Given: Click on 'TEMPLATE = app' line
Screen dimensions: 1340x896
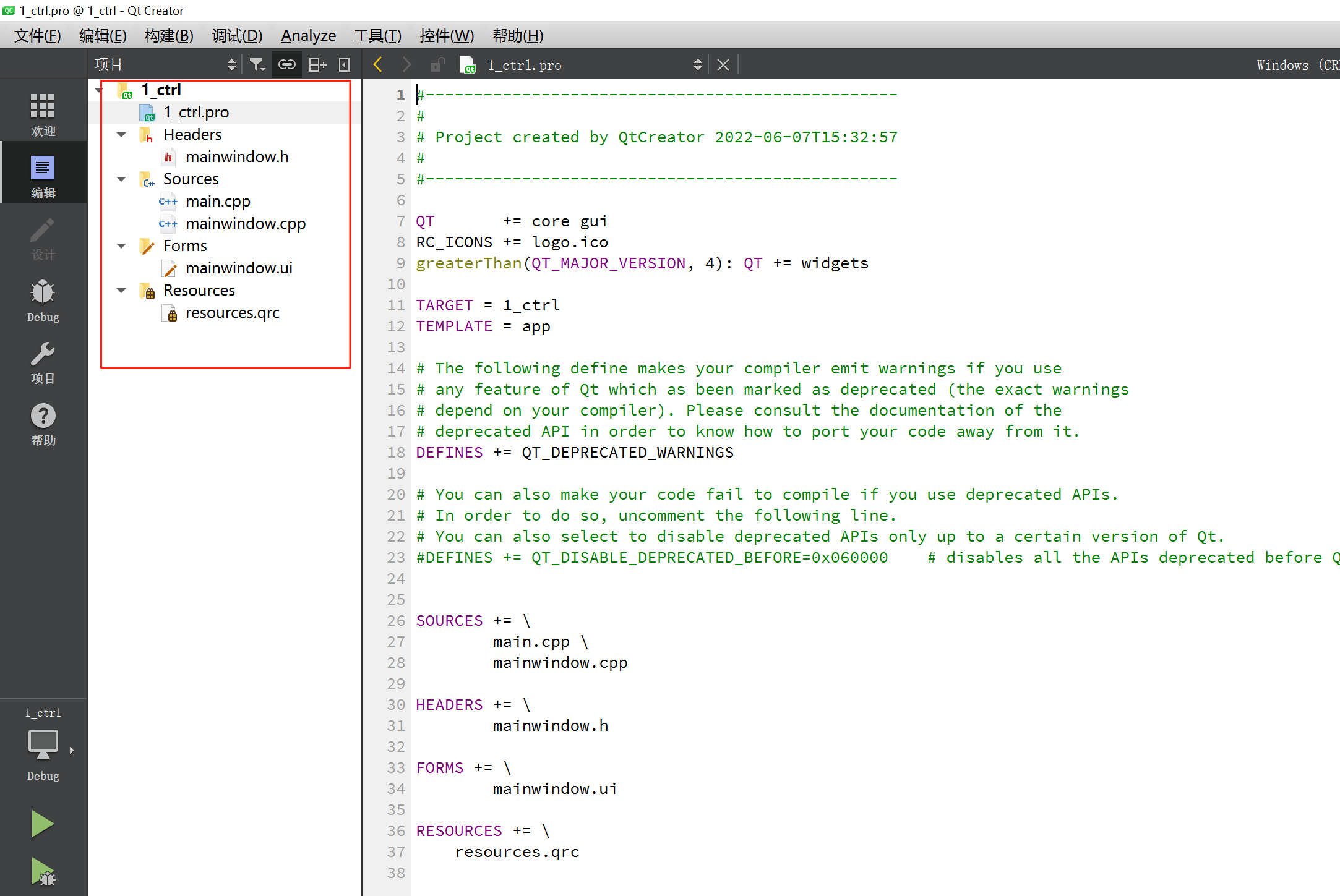Looking at the screenshot, I should tap(483, 326).
